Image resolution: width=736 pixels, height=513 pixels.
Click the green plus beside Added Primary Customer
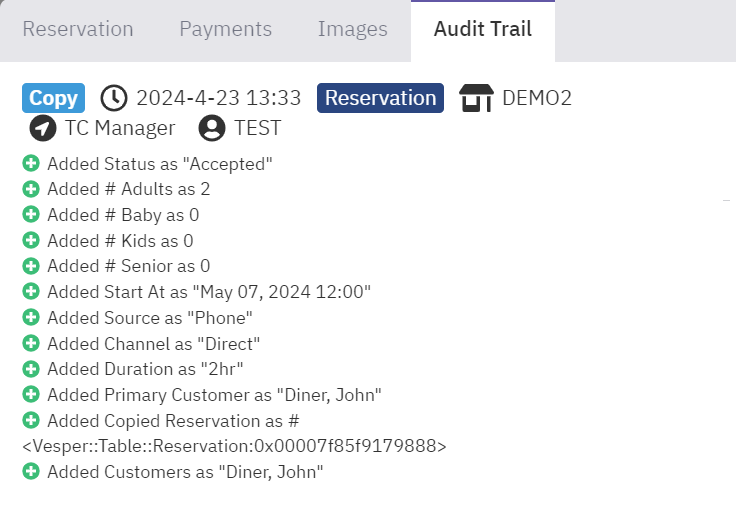click(31, 395)
